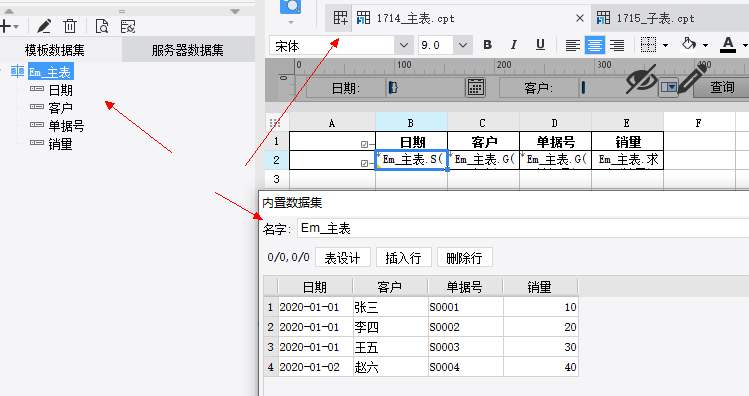Toggle the checkbox widget in cell A2
Image resolution: width=749 pixels, height=396 pixels.
(x=364, y=163)
